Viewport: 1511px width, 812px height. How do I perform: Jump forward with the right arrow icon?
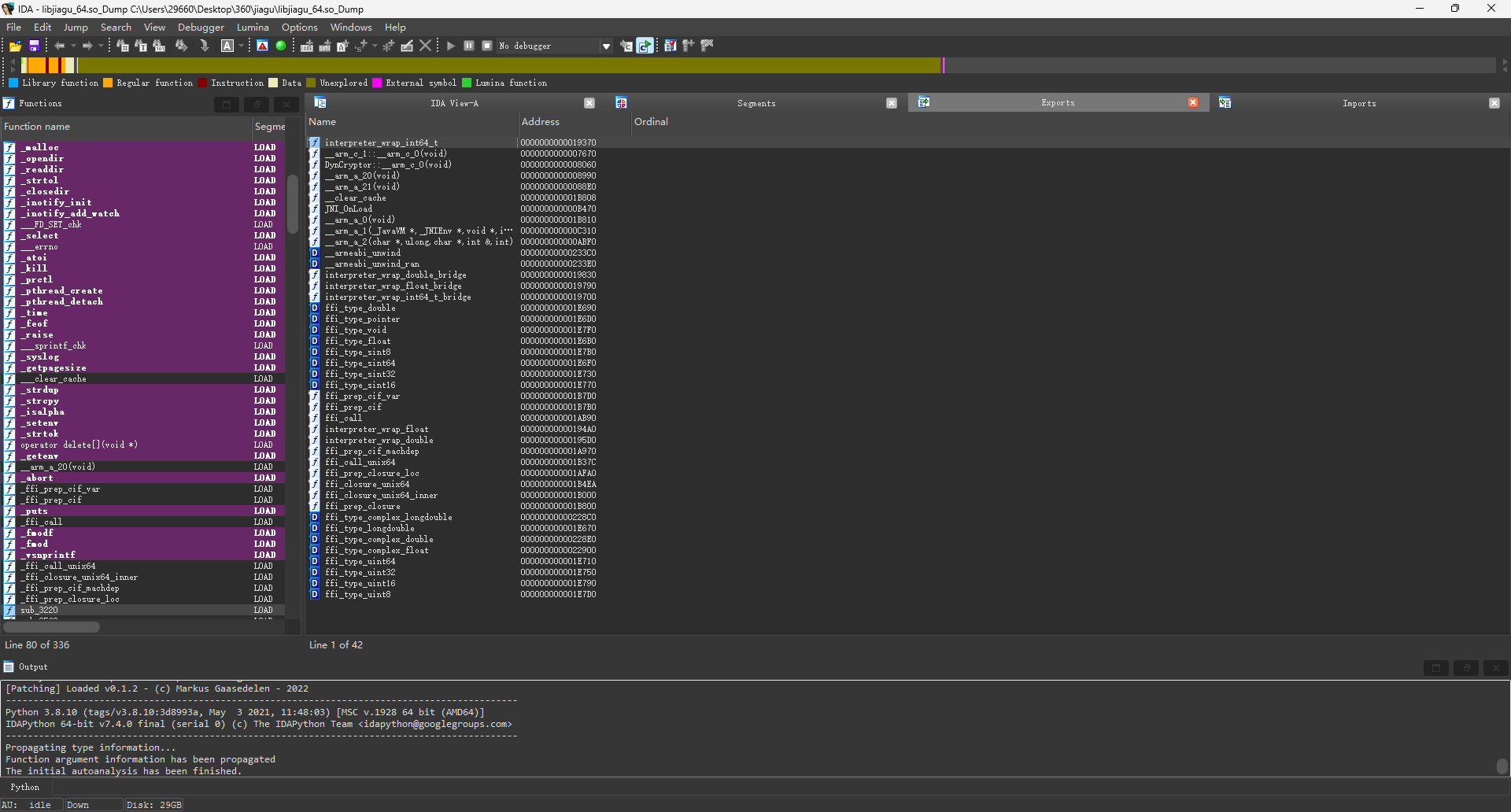(87, 46)
